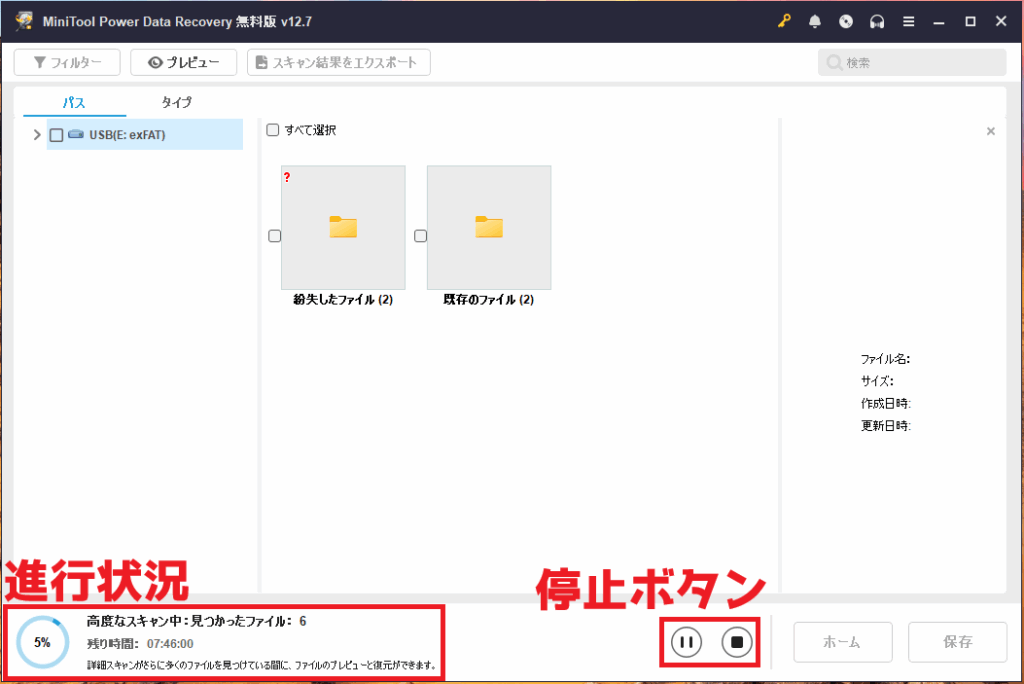The width and height of the screenshot is (1024, 684).
Task: Click the key icon to register license
Action: coord(785,22)
